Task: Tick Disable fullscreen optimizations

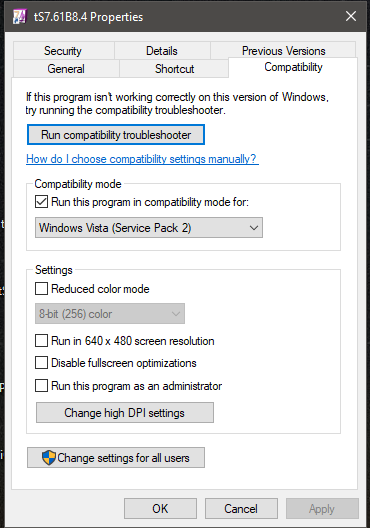Action: pyautogui.click(x=41, y=363)
